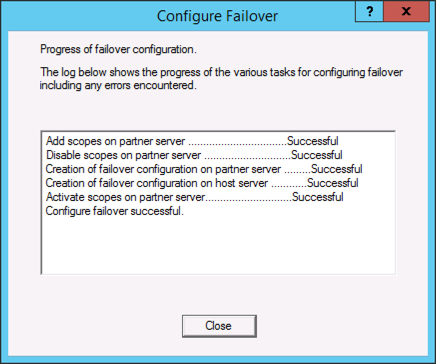Click 'Successful' status beside Add scopes entry
This screenshot has height=364, width=436.
(313, 141)
